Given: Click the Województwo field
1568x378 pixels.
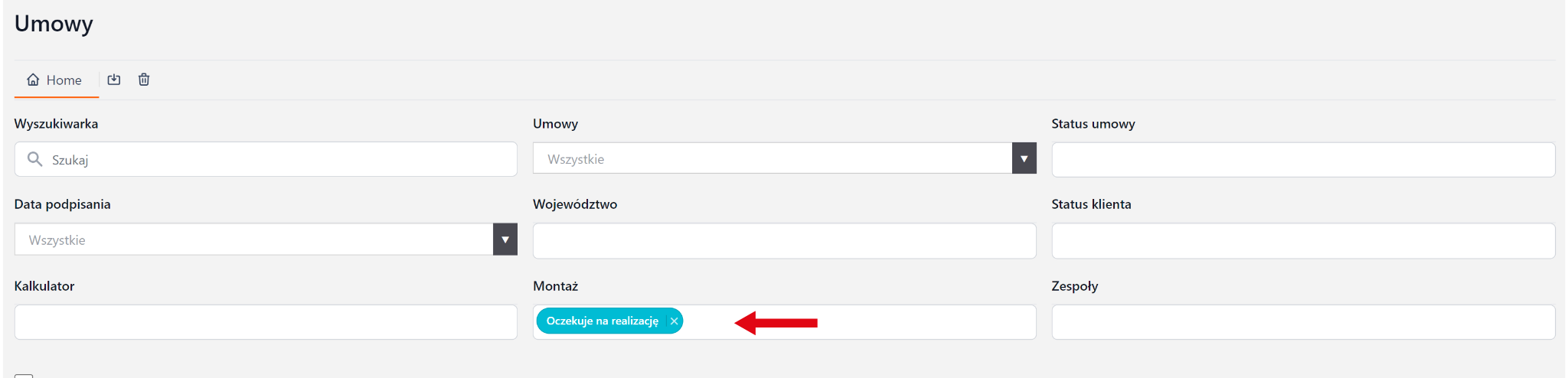Looking at the screenshot, I should tap(784, 241).
